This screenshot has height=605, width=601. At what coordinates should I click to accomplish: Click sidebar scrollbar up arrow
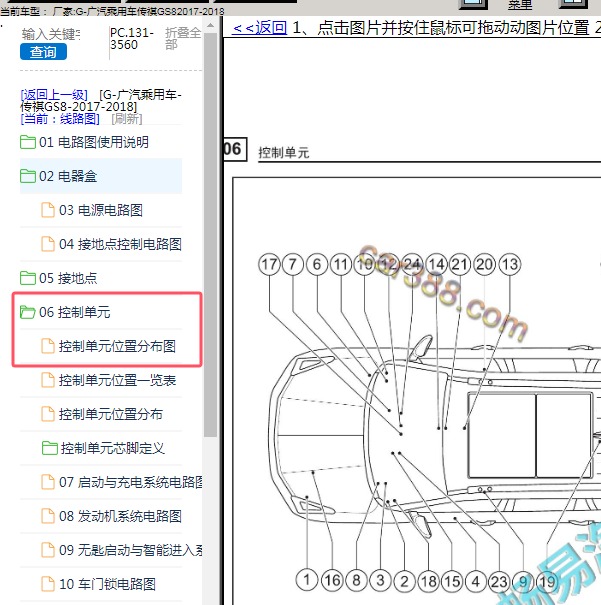[x=210, y=25]
